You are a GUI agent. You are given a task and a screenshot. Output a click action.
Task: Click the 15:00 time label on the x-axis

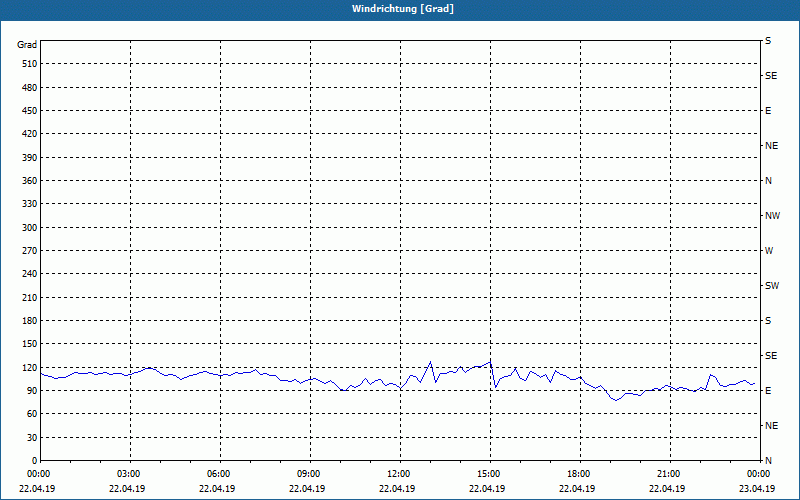[x=490, y=474]
